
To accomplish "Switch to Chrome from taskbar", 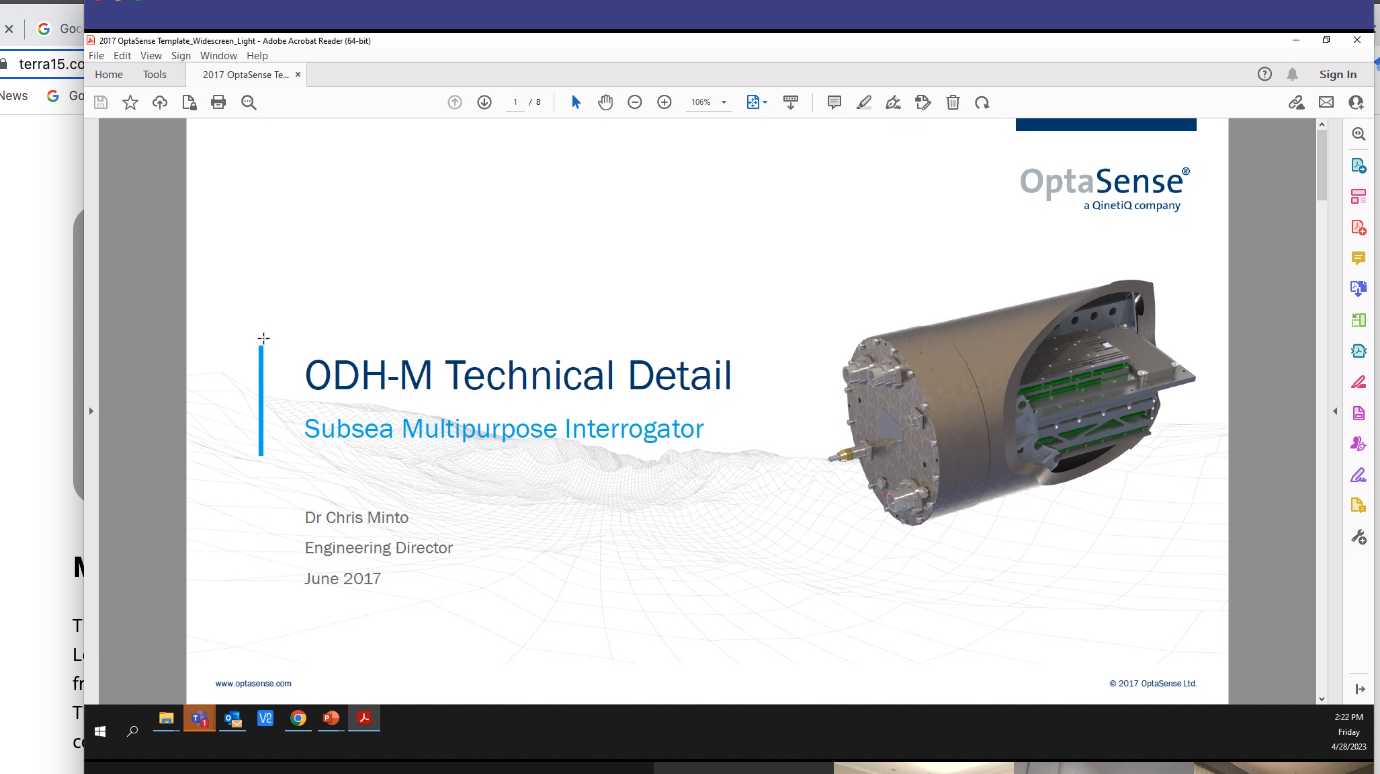I will point(298,718).
